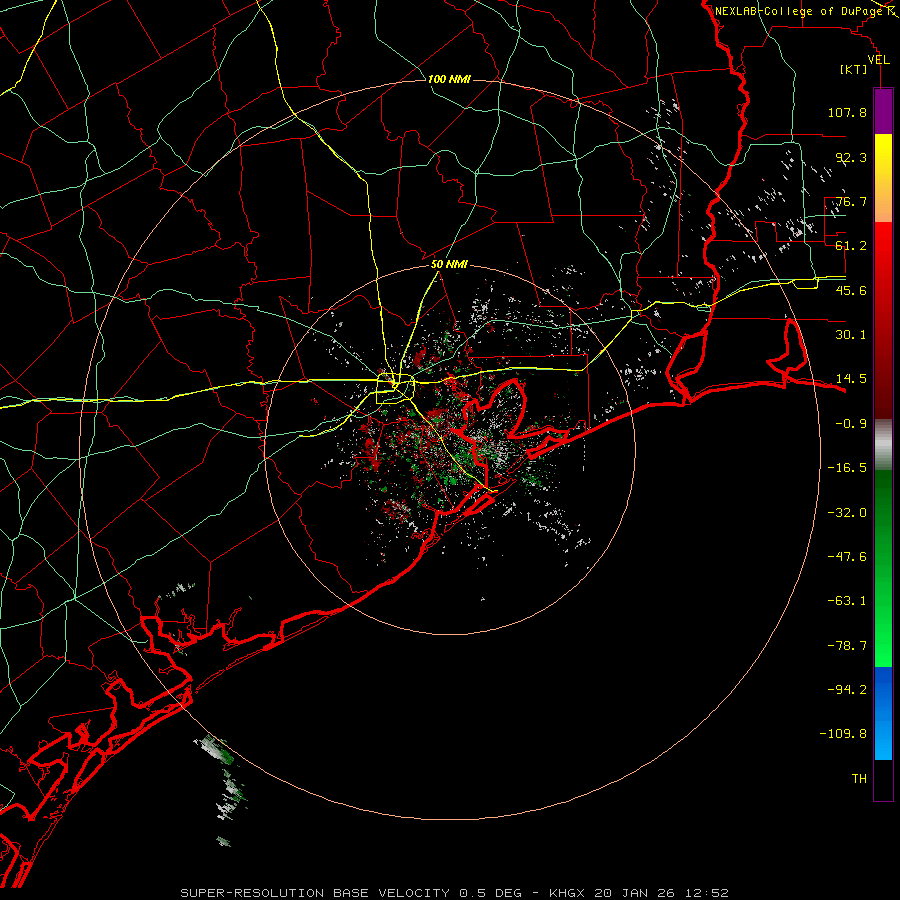
Task: Click the -63.1 legend value
Action: tap(847, 601)
